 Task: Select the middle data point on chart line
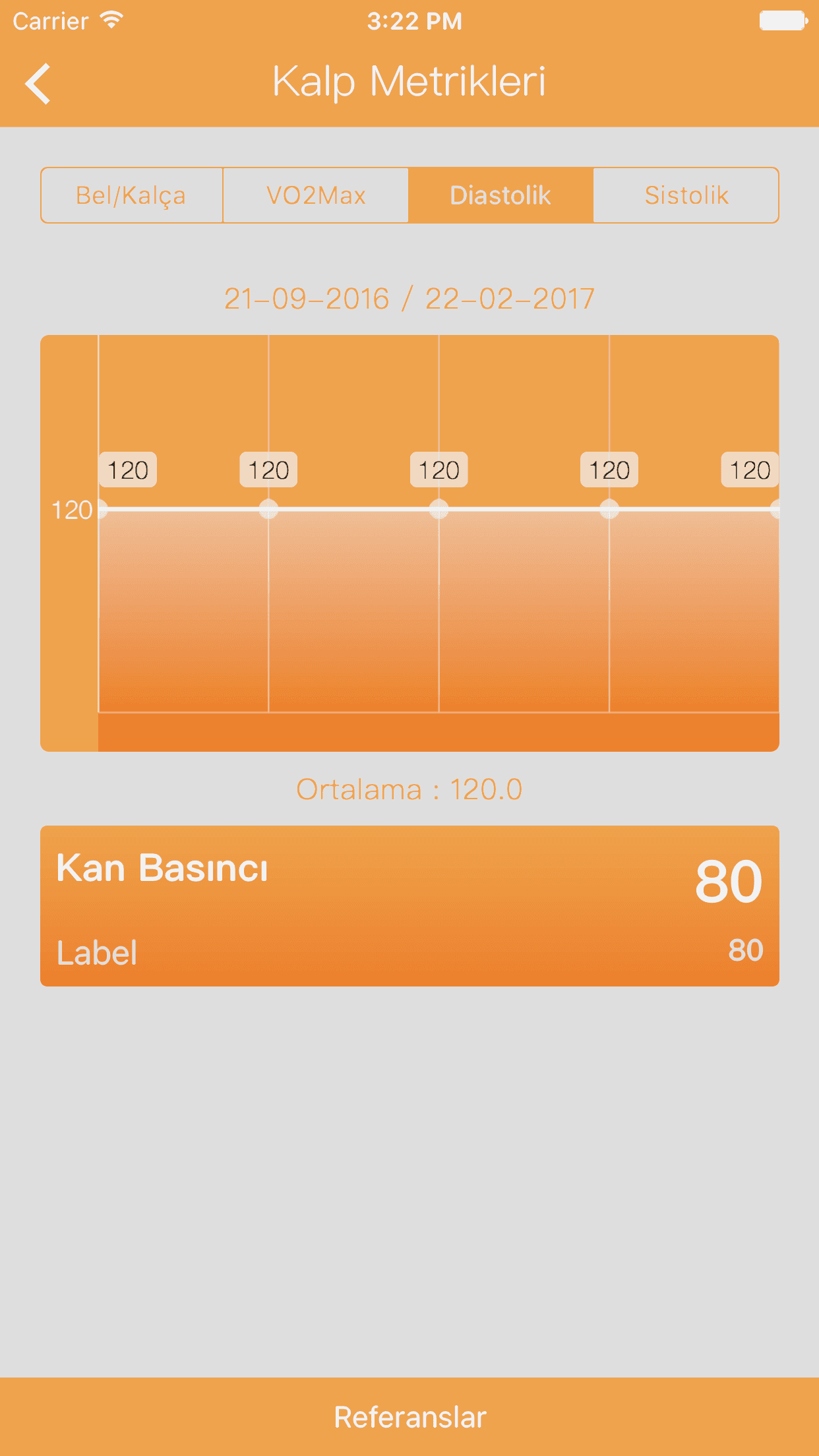pos(439,509)
